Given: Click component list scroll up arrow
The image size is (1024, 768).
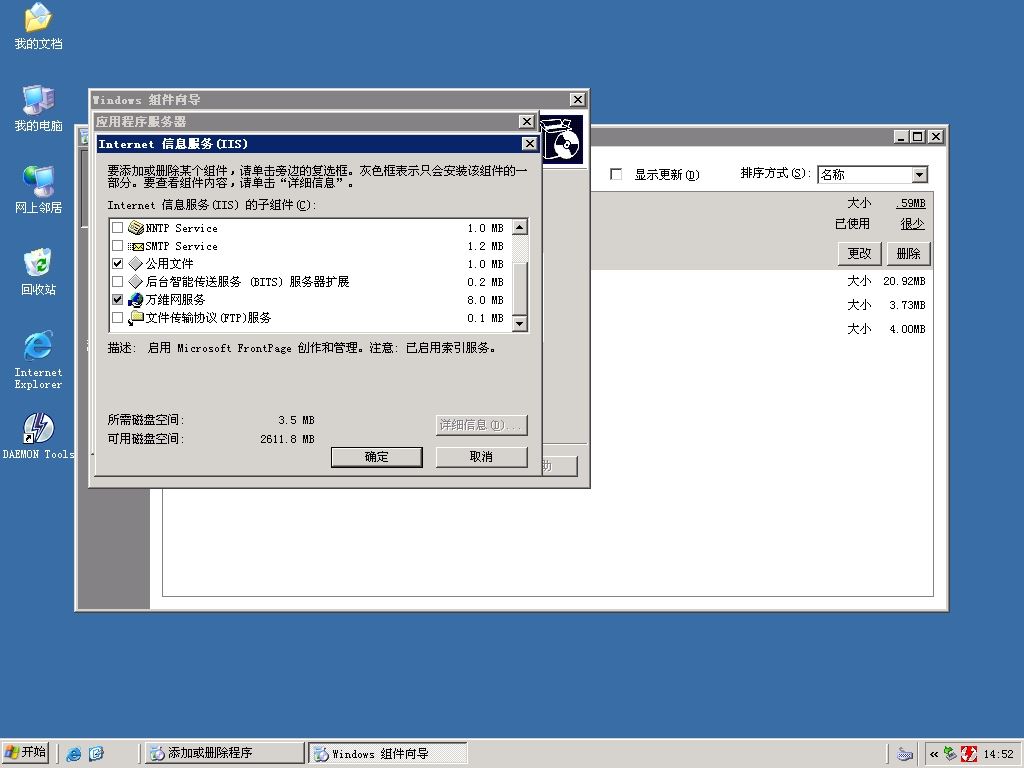Looking at the screenshot, I should (520, 227).
